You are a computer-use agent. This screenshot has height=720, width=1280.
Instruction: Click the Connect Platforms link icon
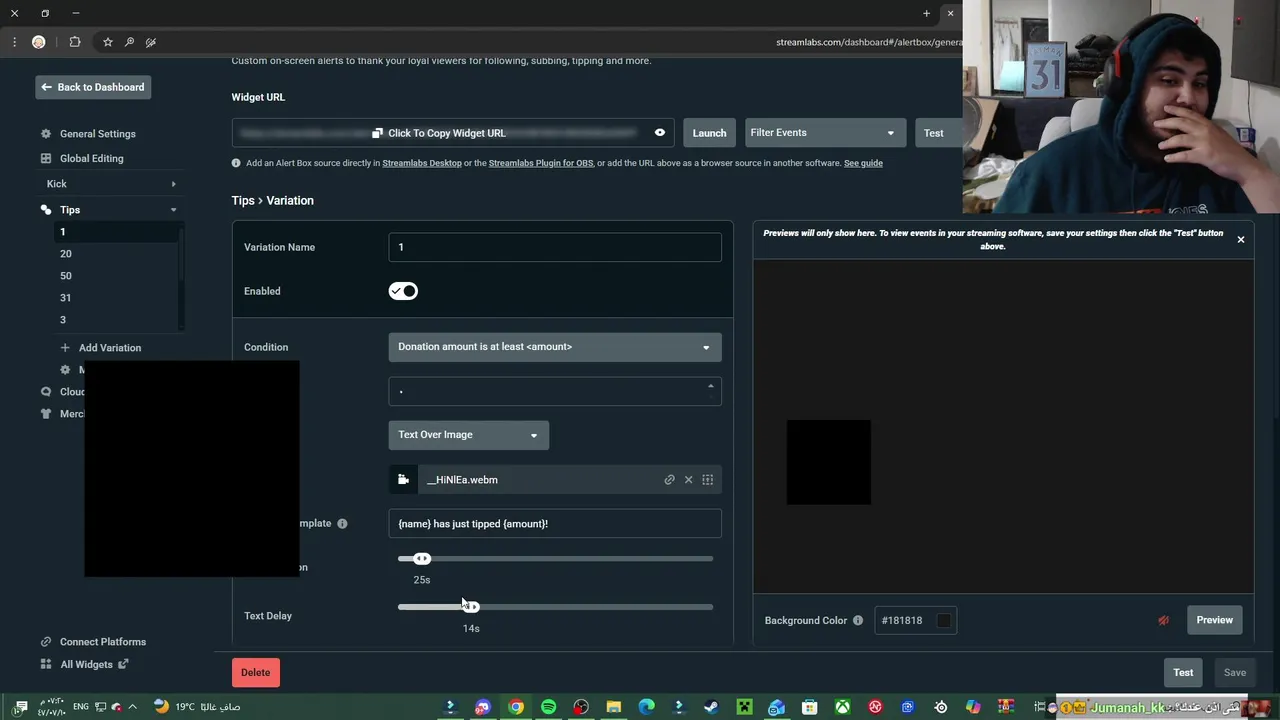click(x=46, y=642)
